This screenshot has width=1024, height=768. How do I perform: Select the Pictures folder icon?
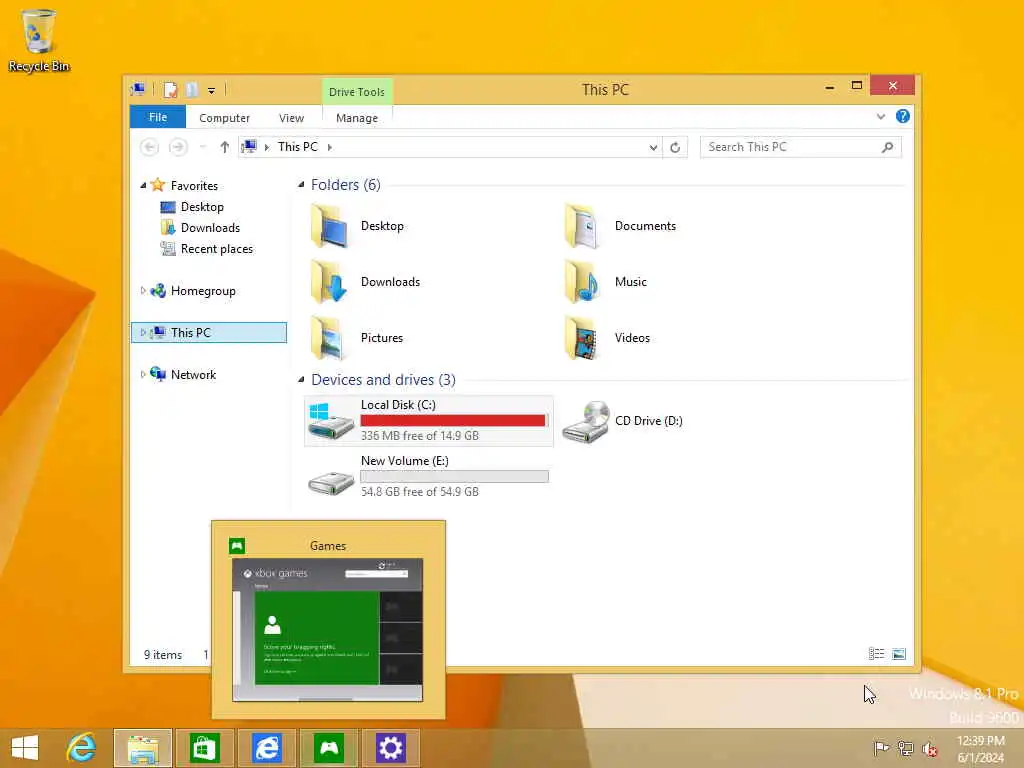328,338
